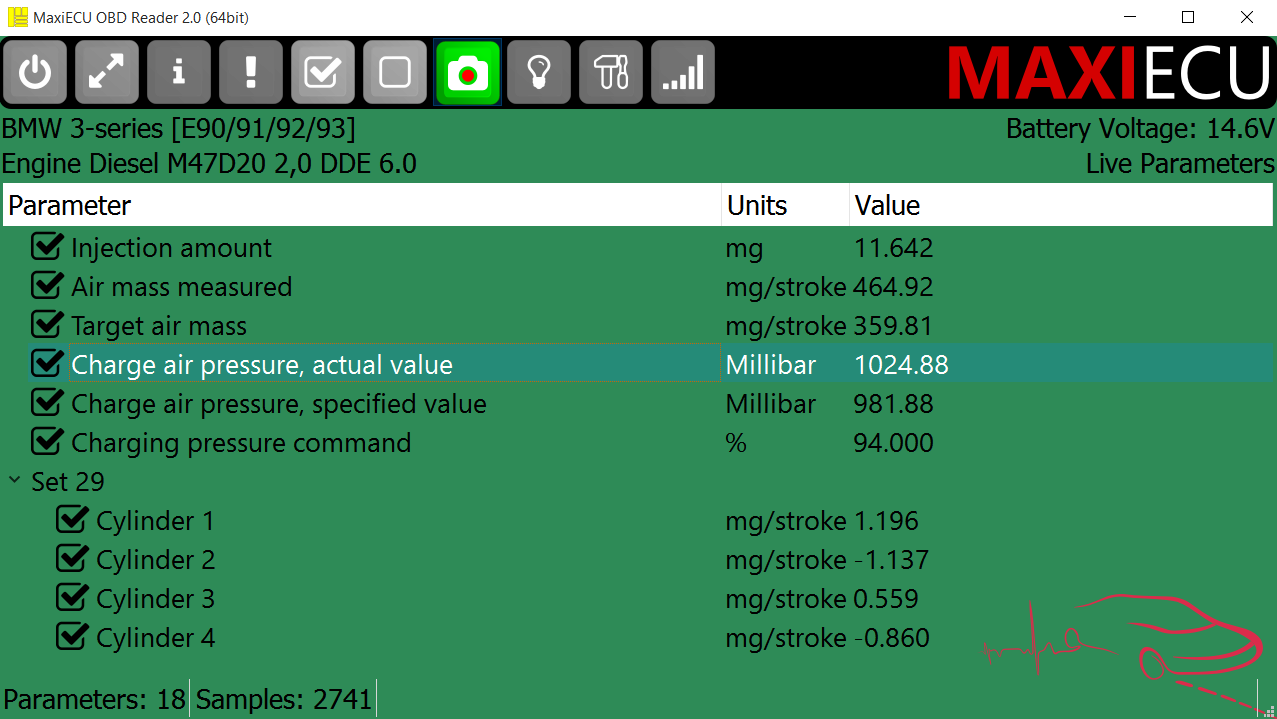Minimize the MaxiECU window
1277x719 pixels.
click(1130, 17)
